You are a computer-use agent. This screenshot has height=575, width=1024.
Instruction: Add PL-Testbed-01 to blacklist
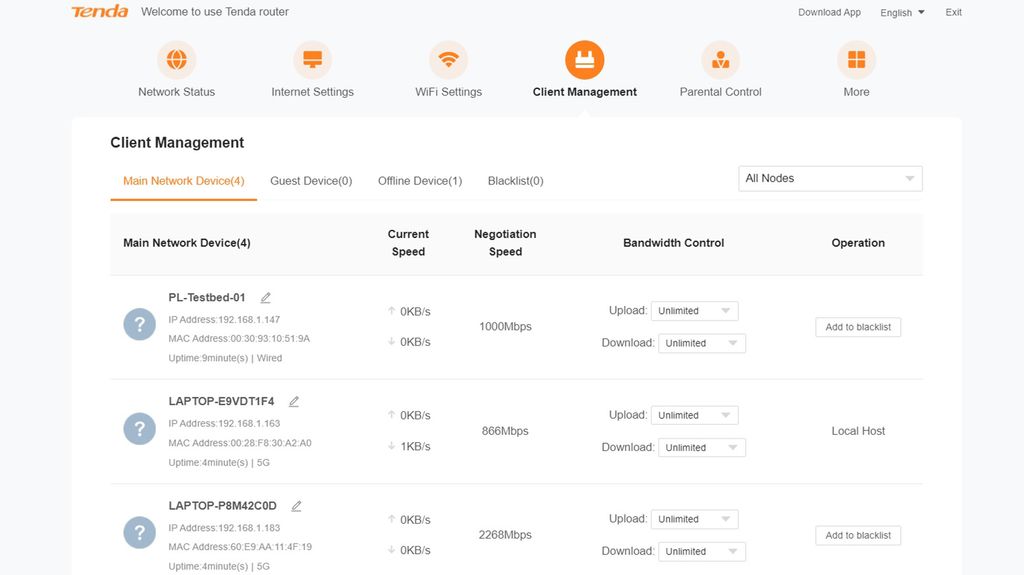(858, 327)
